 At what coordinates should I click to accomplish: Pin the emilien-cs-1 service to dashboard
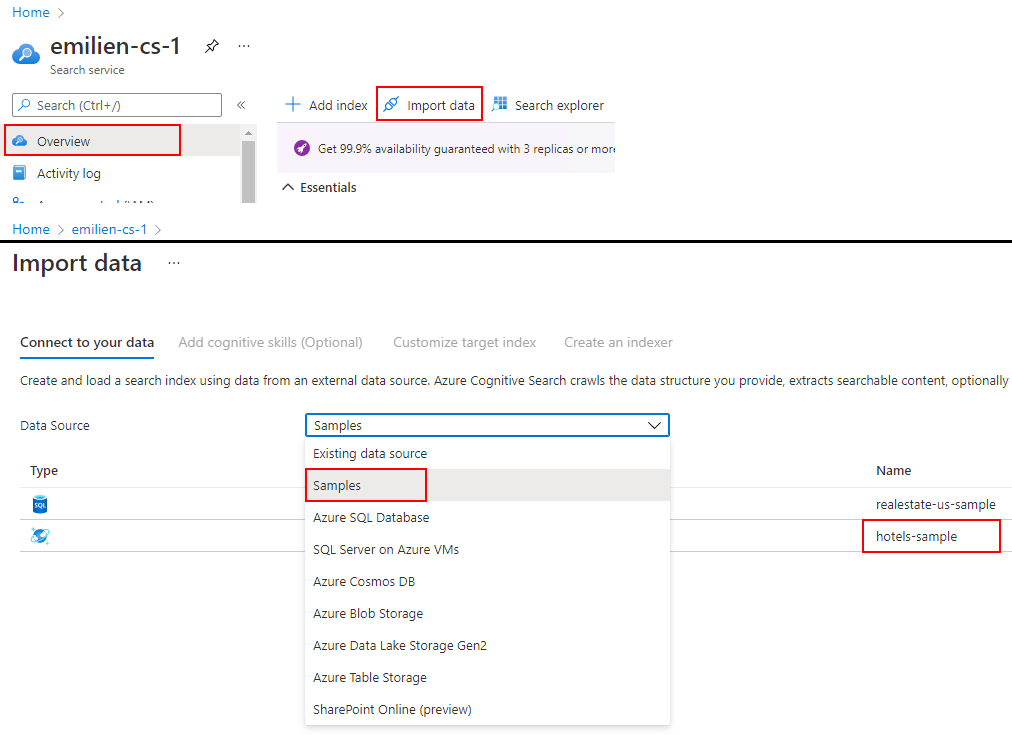pos(212,46)
